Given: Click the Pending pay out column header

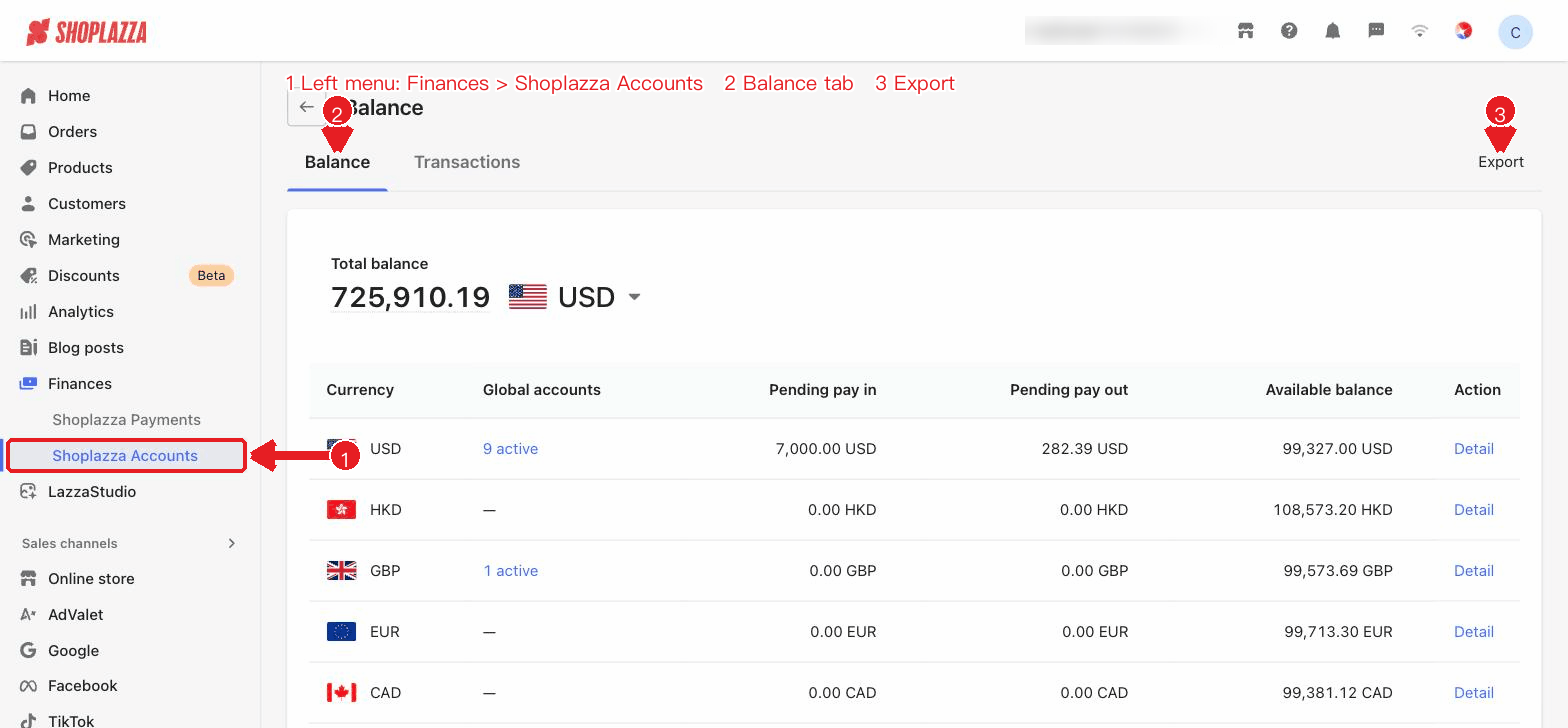Looking at the screenshot, I should point(1069,390).
